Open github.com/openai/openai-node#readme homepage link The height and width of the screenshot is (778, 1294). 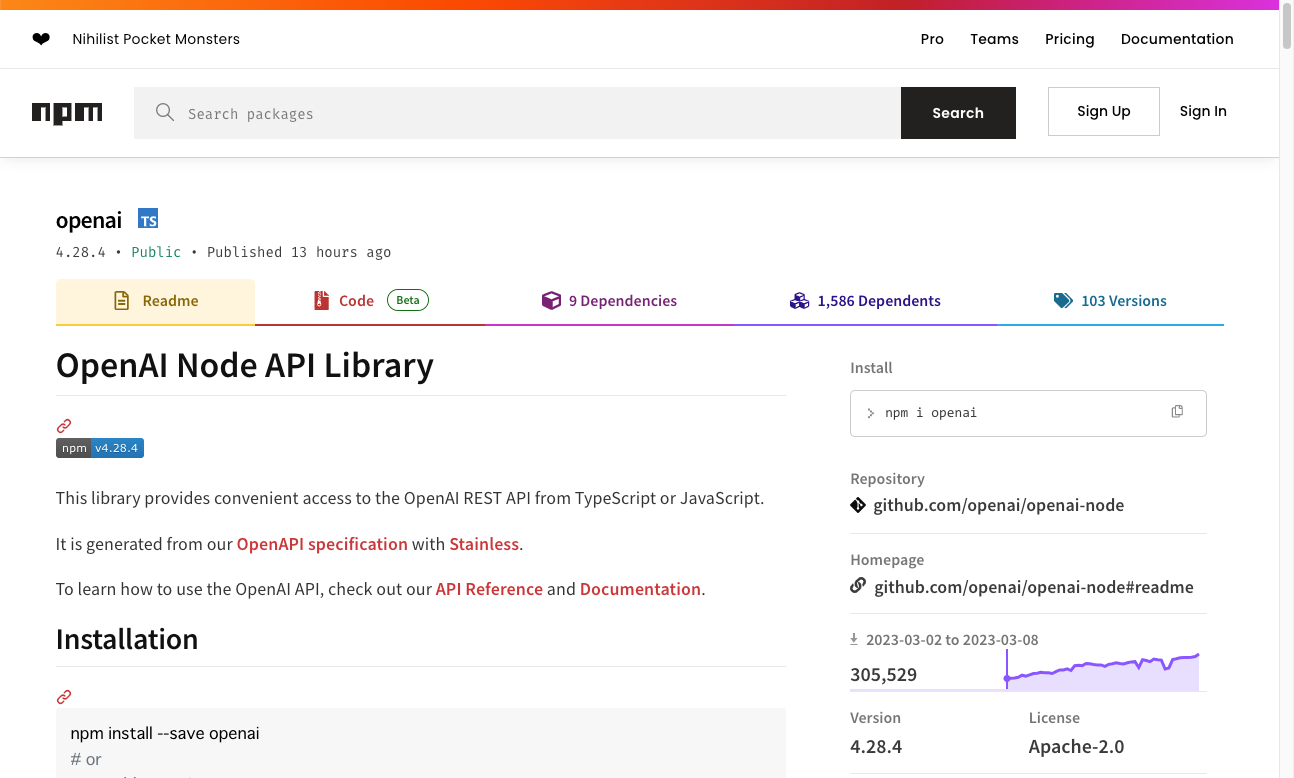click(1034, 587)
